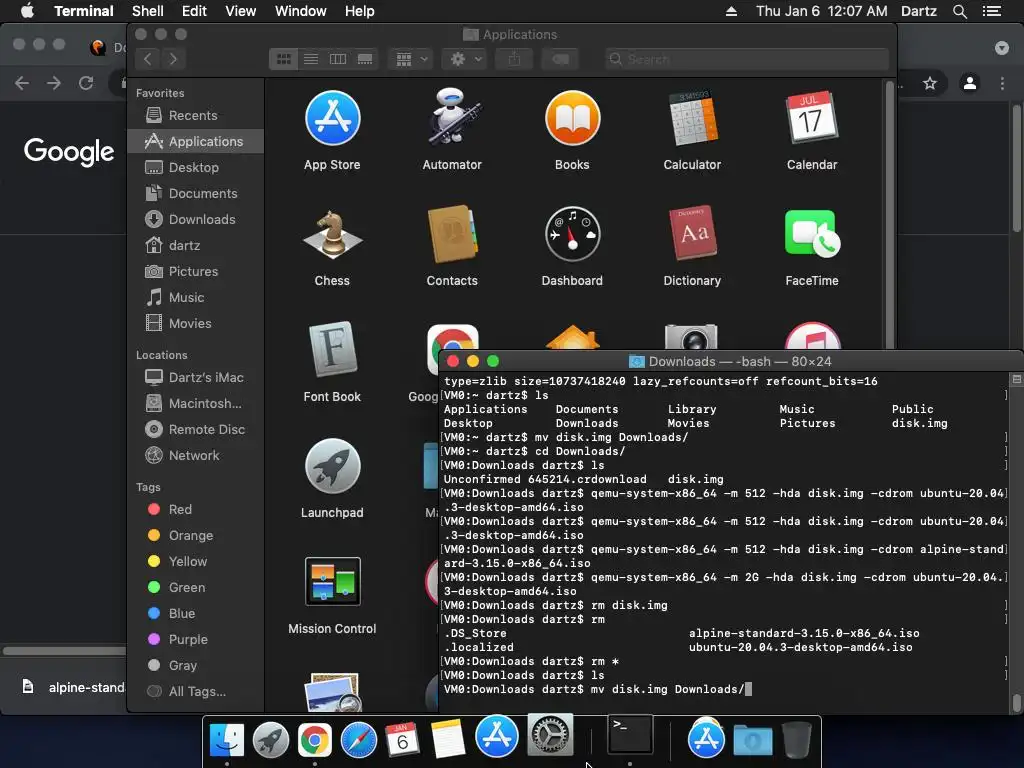Open Chrome's three-dot menu
Viewport: 1024px width, 768px height.
coord(1002,83)
